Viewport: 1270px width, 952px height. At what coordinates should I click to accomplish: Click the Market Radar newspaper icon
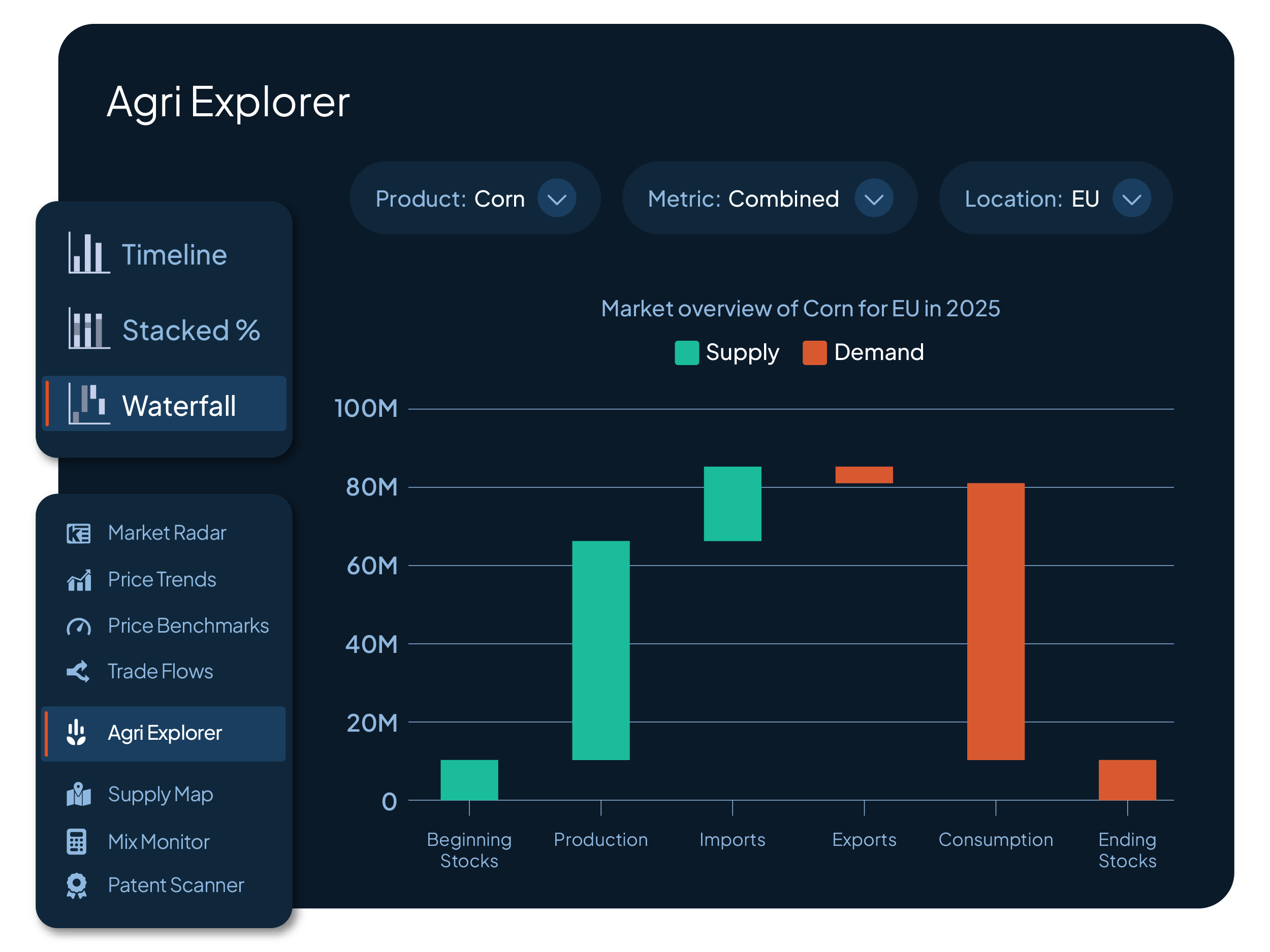pyautogui.click(x=78, y=534)
